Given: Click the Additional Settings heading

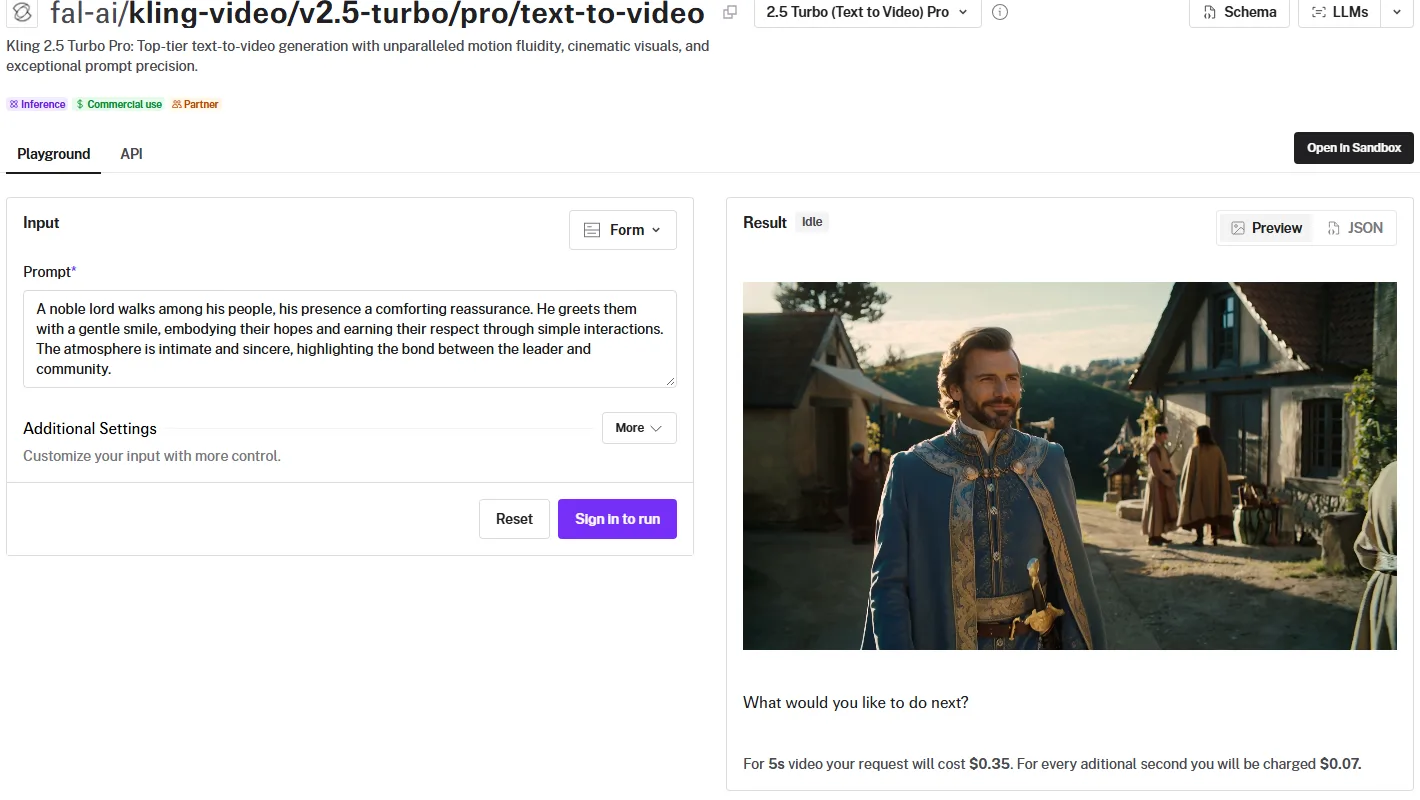Looking at the screenshot, I should (90, 428).
